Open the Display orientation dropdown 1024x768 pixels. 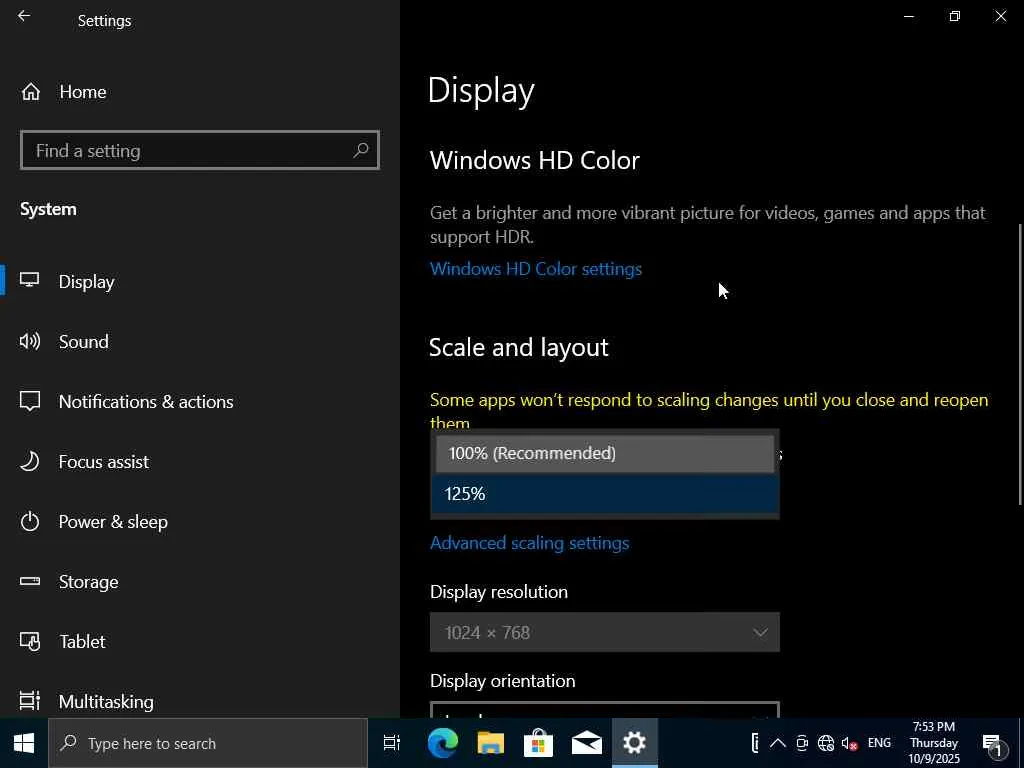click(x=605, y=710)
